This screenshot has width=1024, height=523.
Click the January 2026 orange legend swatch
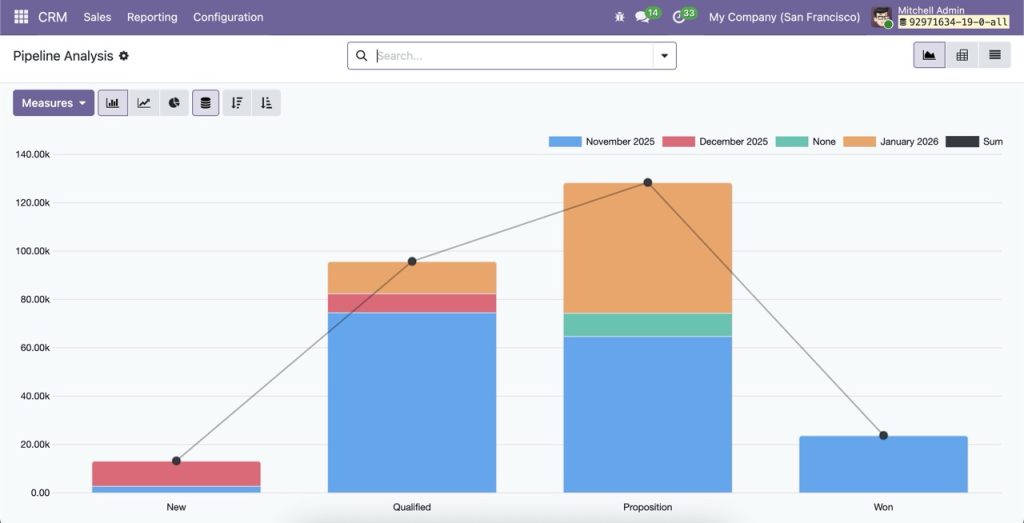pos(860,142)
